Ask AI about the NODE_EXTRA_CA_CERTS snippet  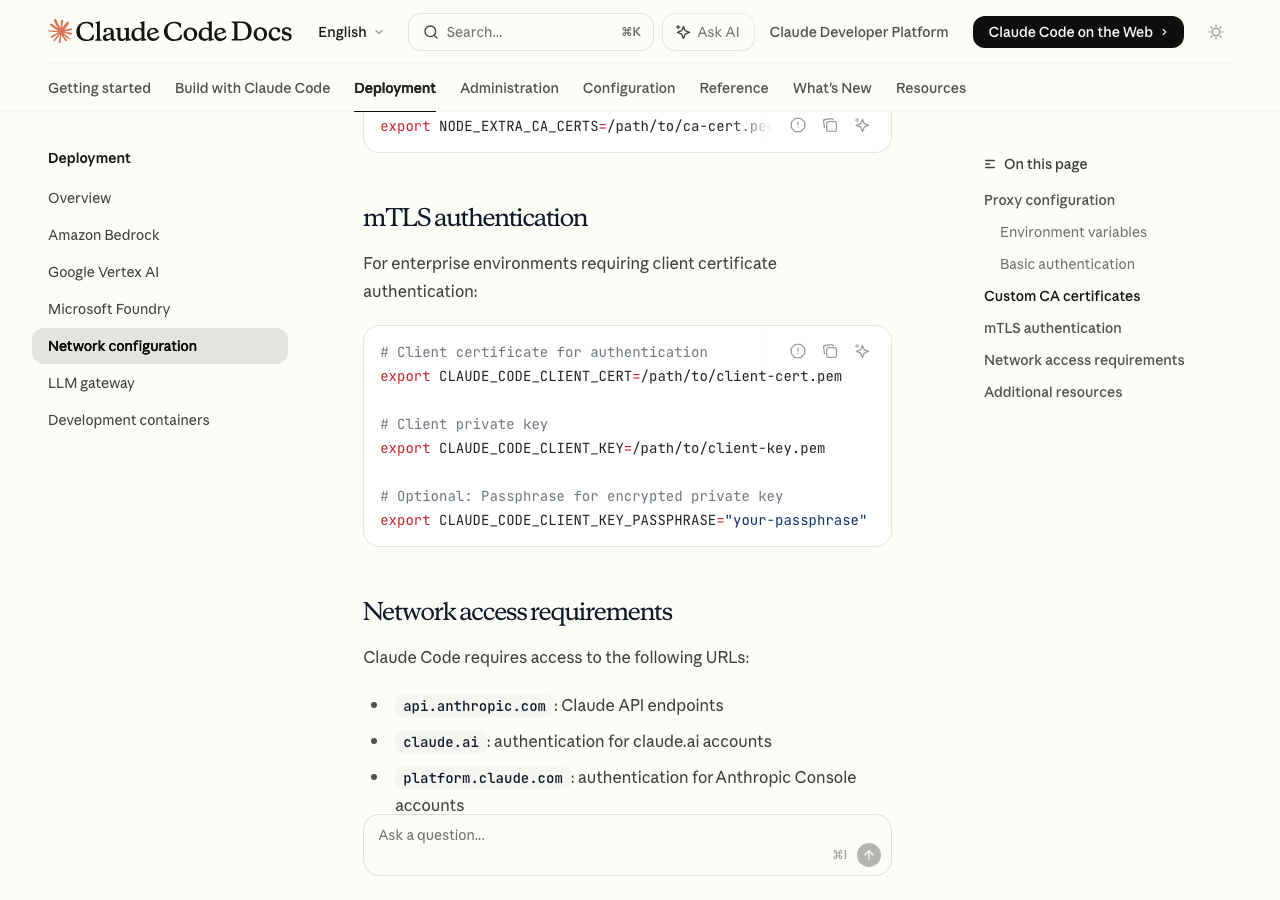coord(862,125)
